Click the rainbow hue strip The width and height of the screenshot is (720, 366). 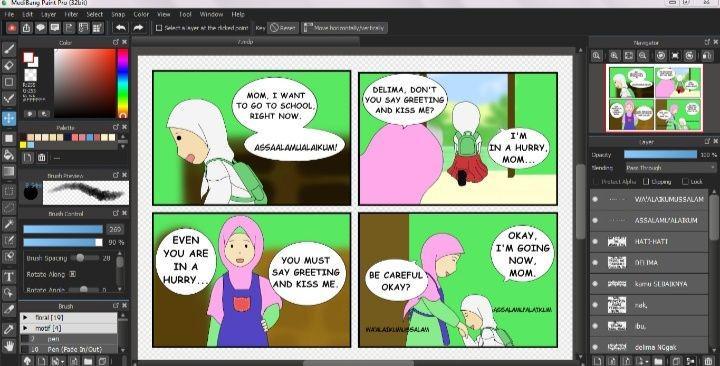coord(123,83)
